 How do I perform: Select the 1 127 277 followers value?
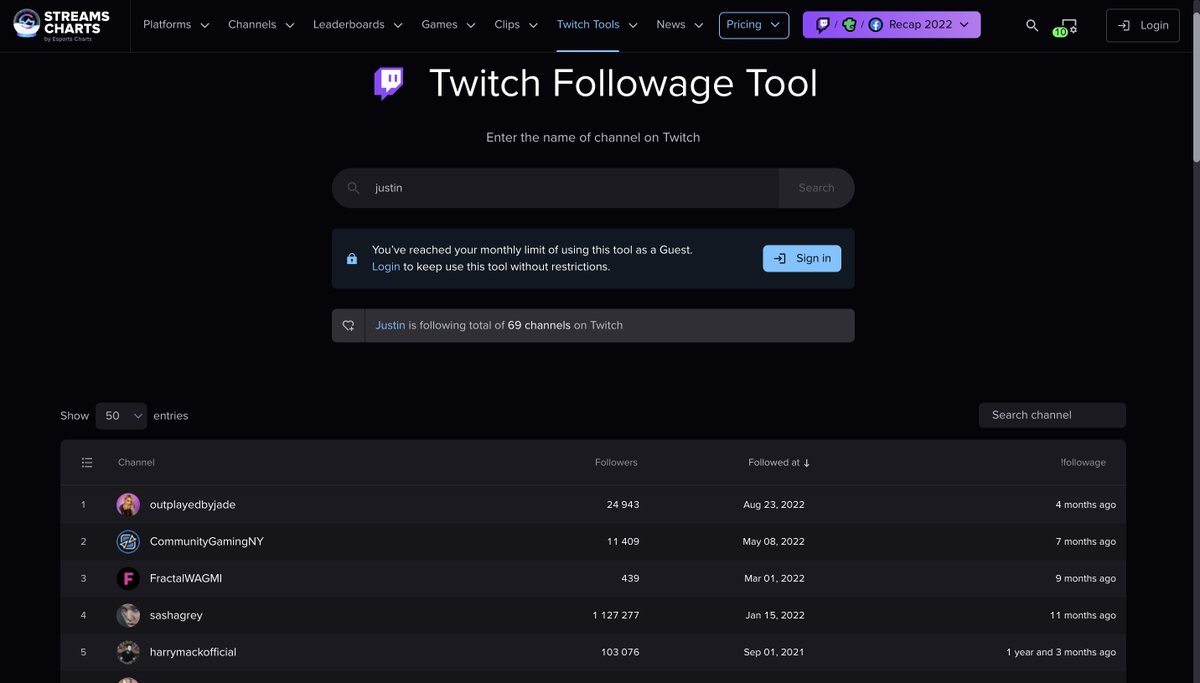pyautogui.click(x=616, y=616)
